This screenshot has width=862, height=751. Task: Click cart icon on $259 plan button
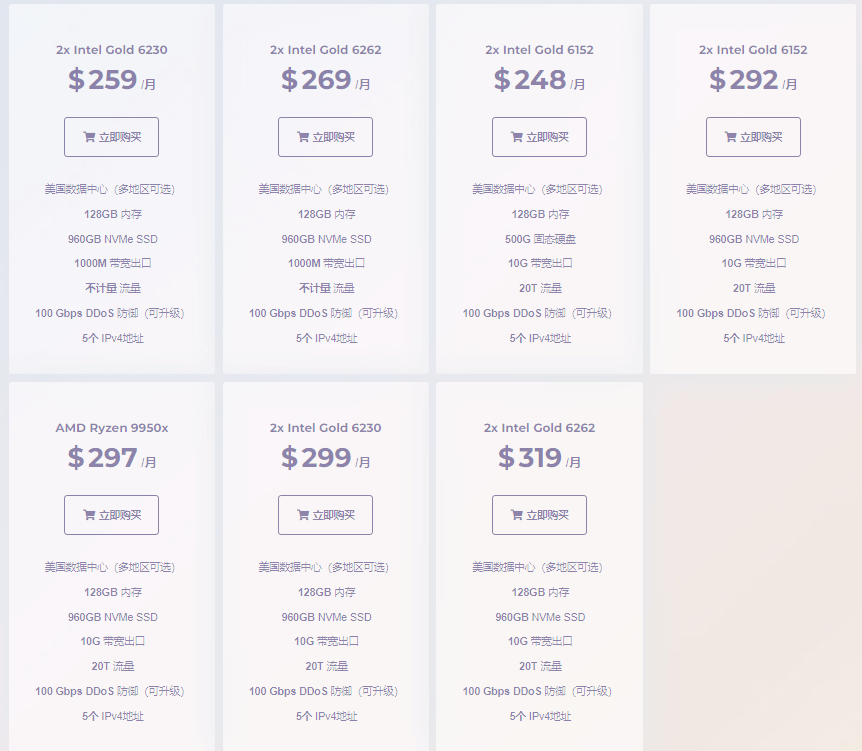(x=89, y=137)
